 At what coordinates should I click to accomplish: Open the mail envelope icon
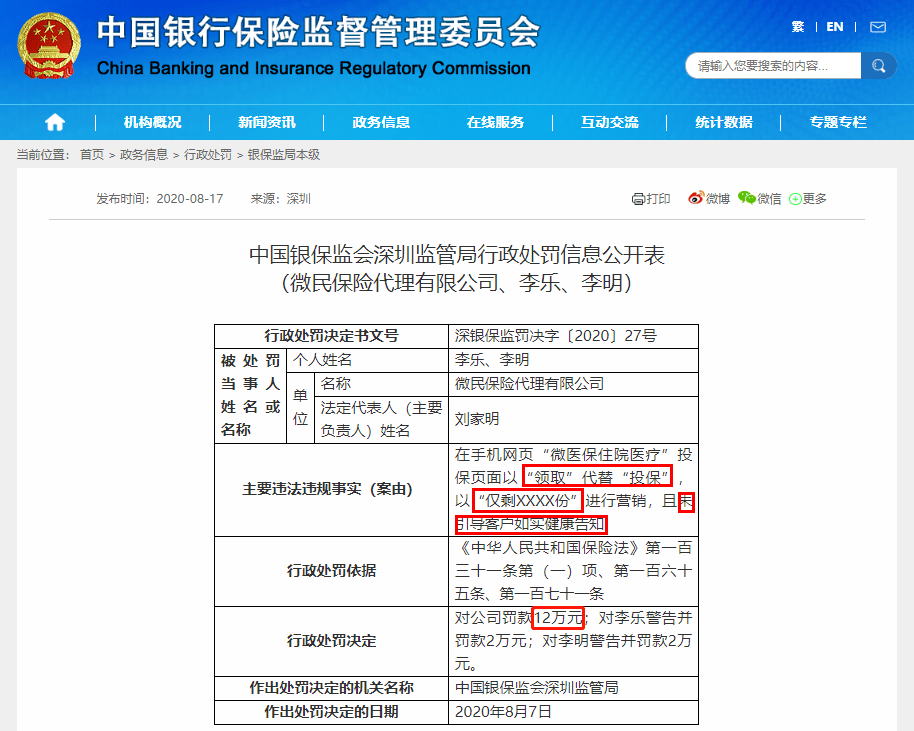878,27
